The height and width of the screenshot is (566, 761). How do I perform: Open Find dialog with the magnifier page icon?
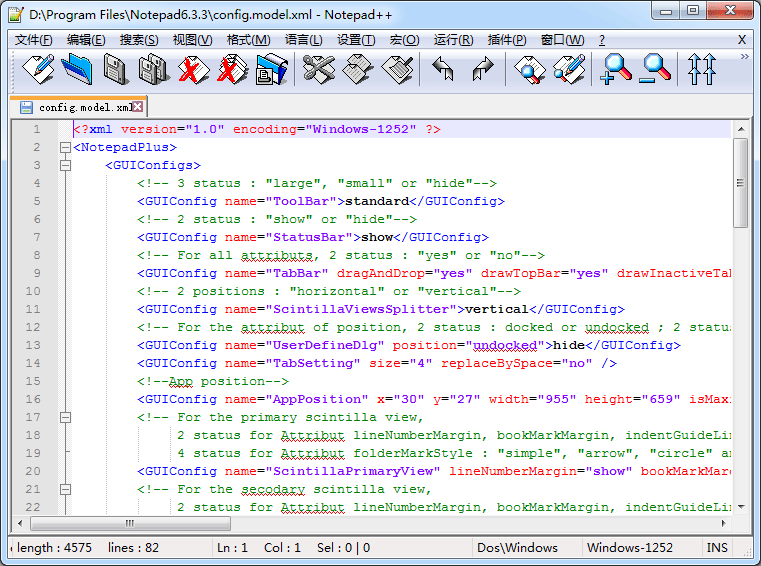pos(529,69)
